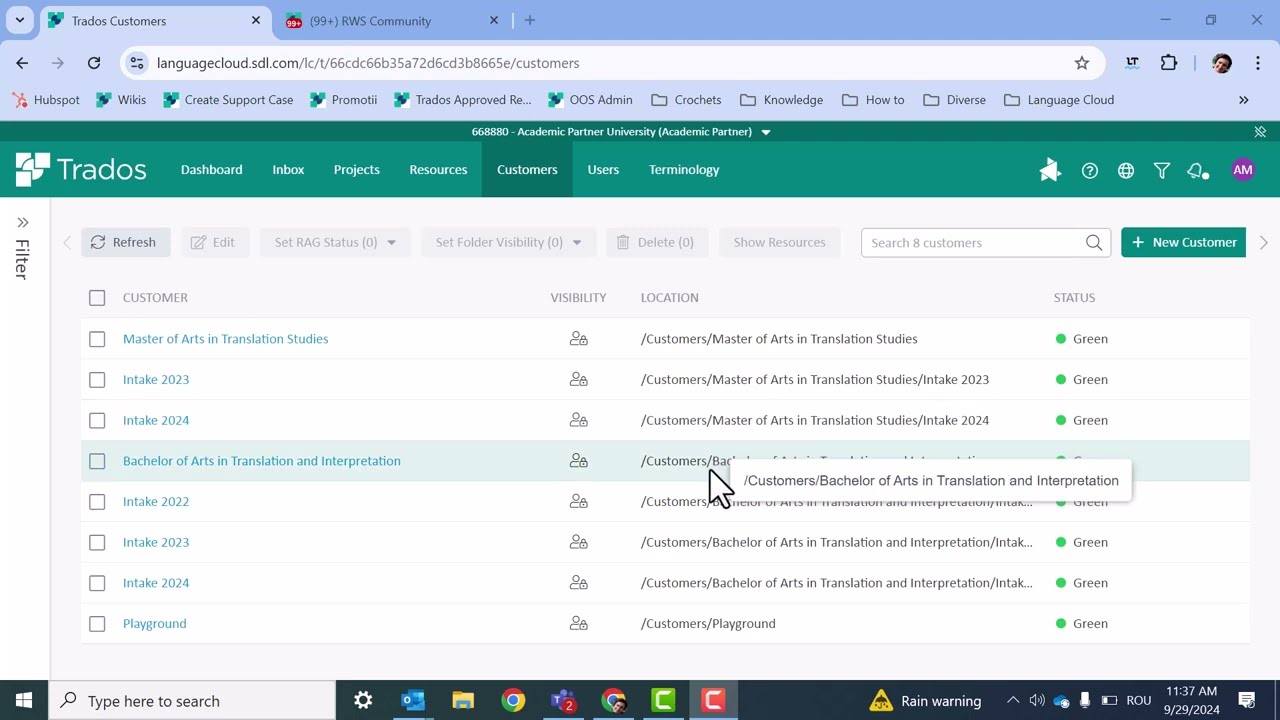
Task: Open the Users tab
Action: tap(603, 170)
